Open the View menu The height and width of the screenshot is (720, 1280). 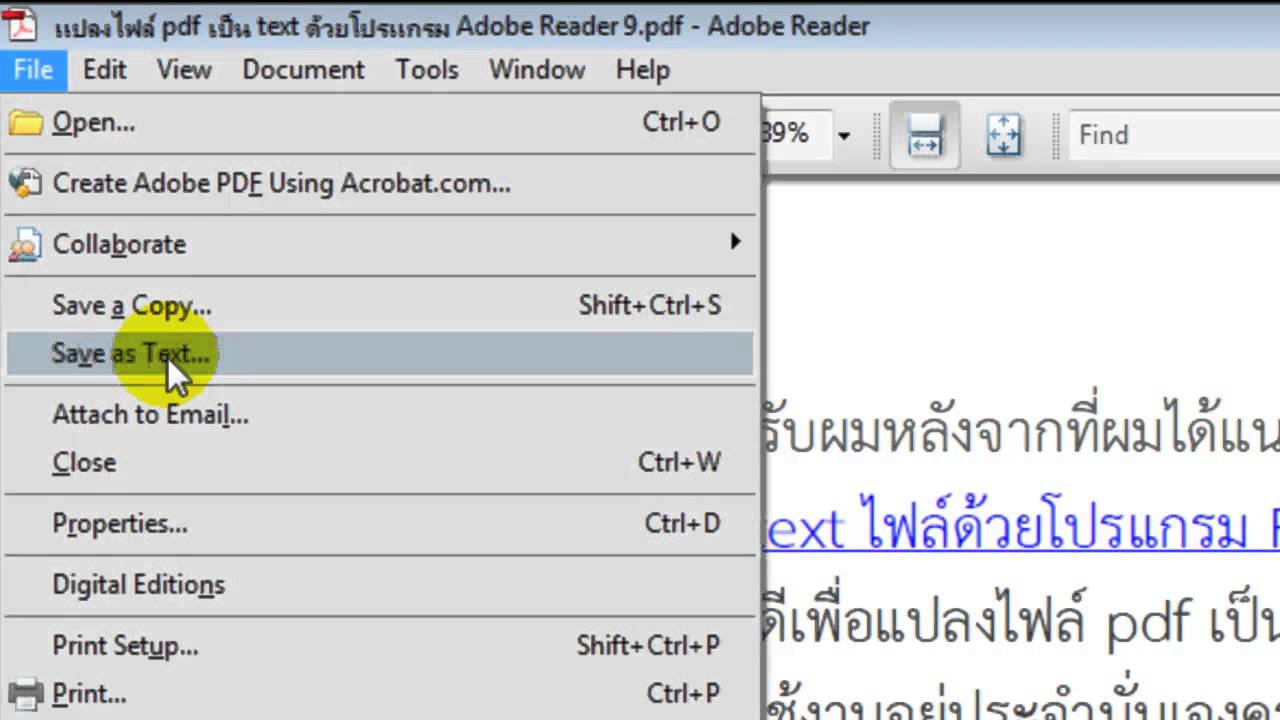click(184, 70)
